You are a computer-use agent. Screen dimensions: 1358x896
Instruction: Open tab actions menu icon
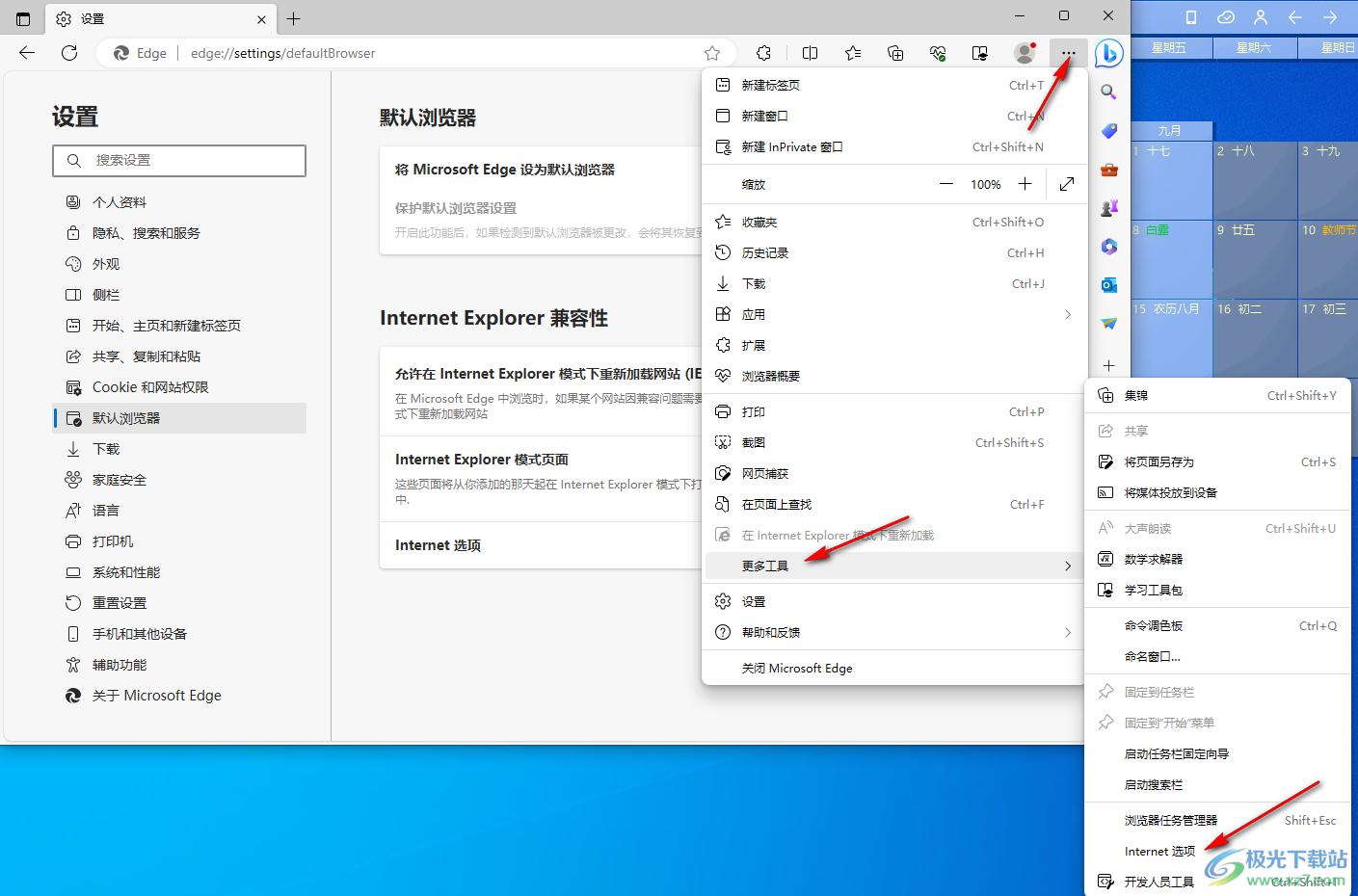click(23, 18)
